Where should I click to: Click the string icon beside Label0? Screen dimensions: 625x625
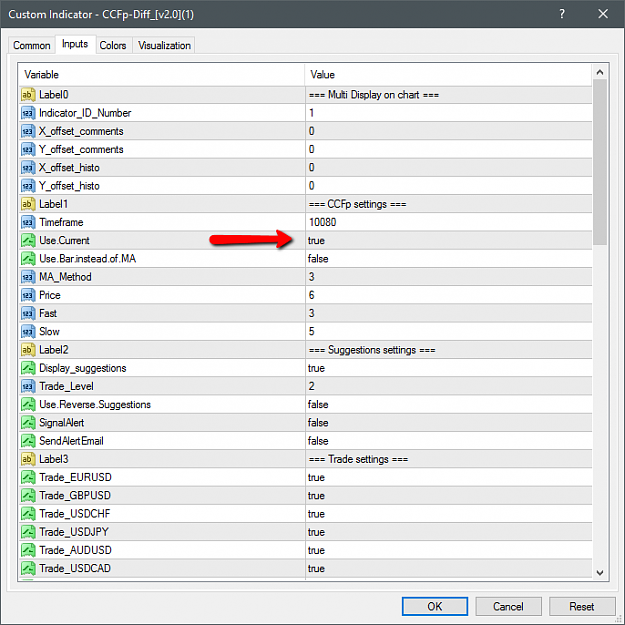click(28, 95)
